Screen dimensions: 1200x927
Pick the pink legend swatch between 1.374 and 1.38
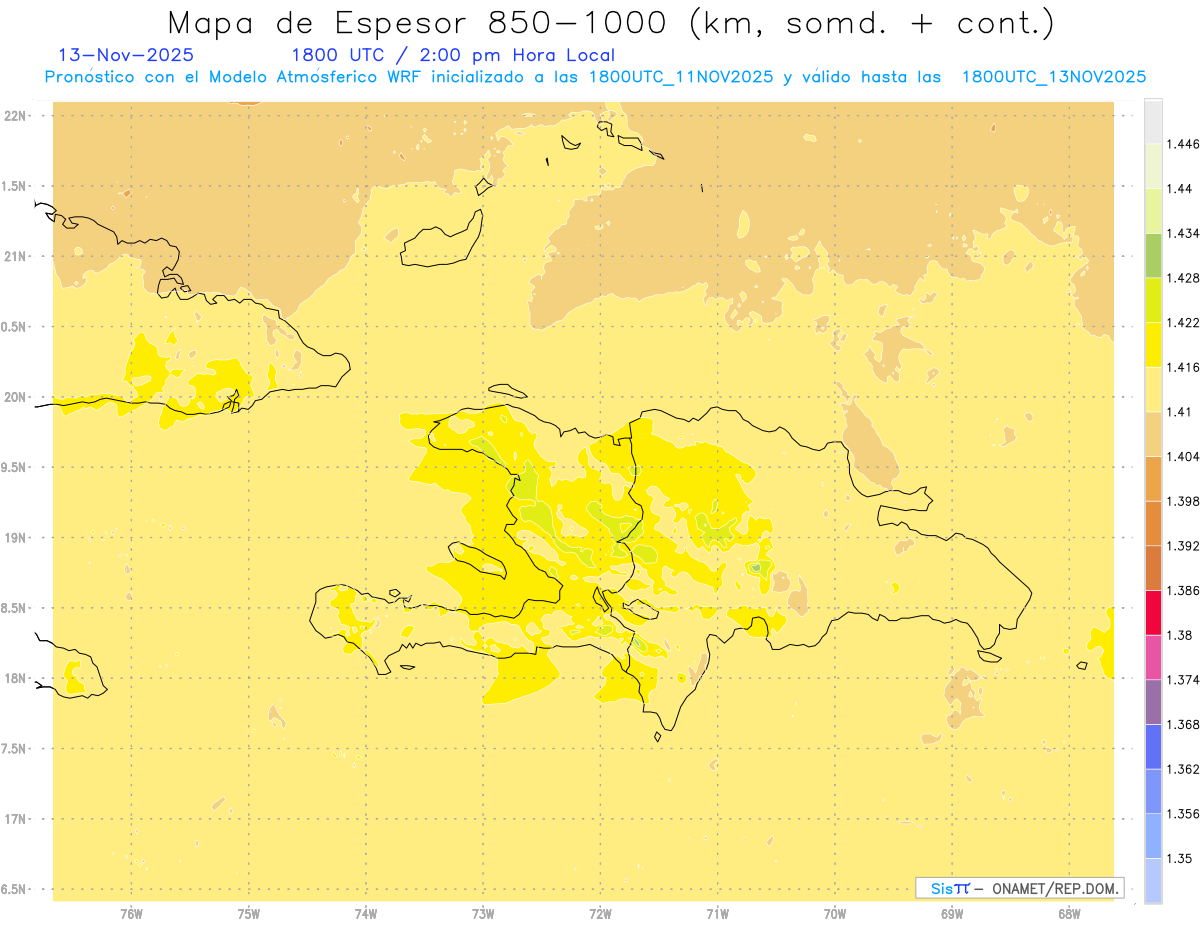pyautogui.click(x=1153, y=657)
